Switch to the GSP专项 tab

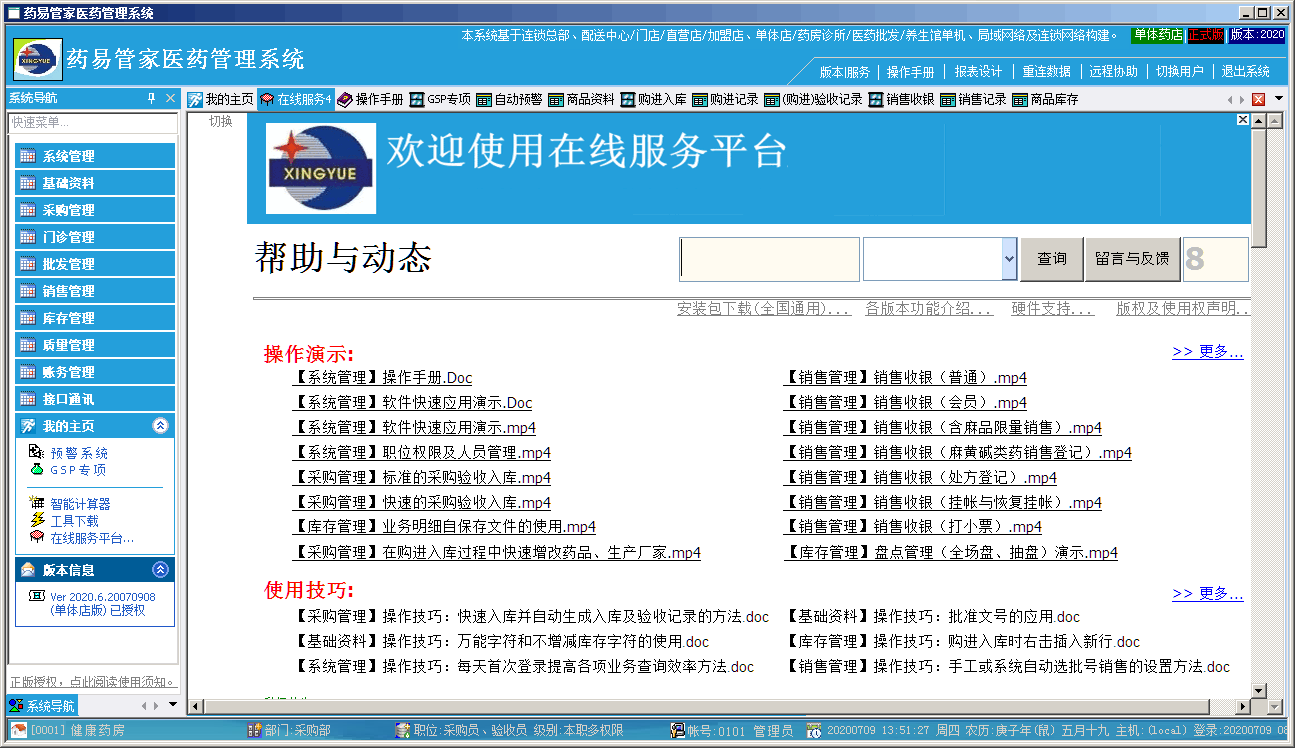[x=440, y=99]
